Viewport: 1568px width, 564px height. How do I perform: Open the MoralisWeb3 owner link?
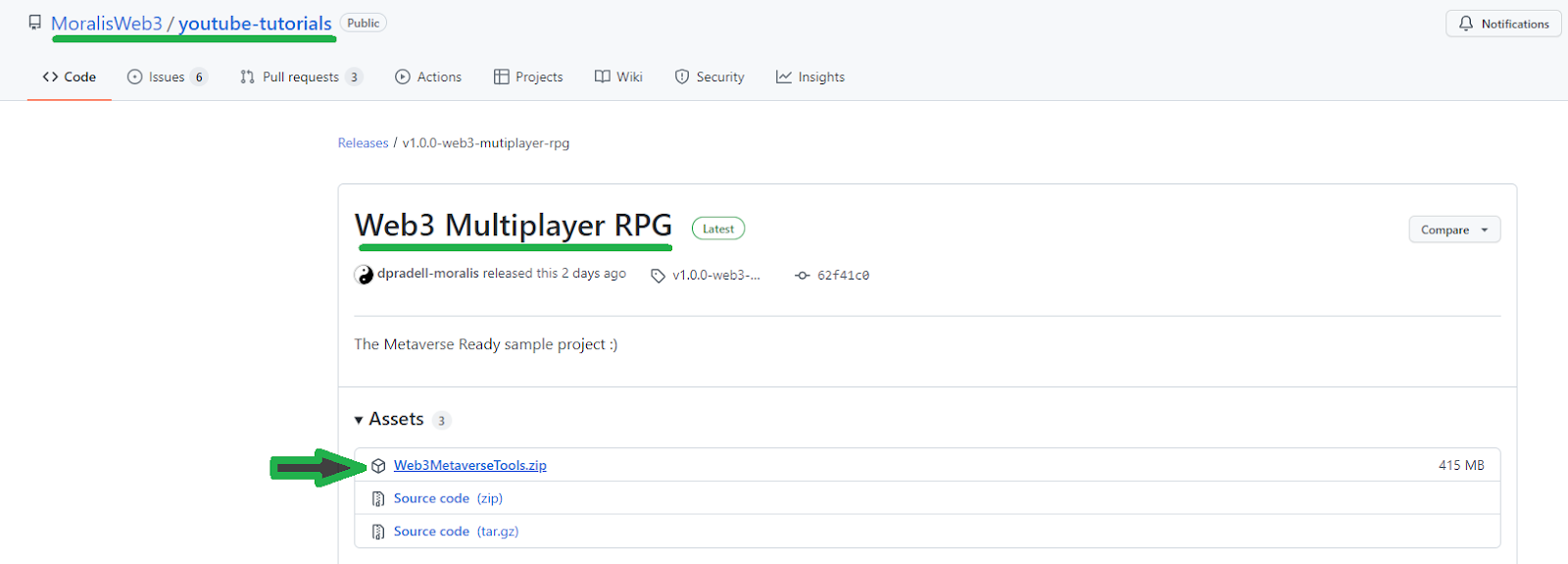coord(107,24)
